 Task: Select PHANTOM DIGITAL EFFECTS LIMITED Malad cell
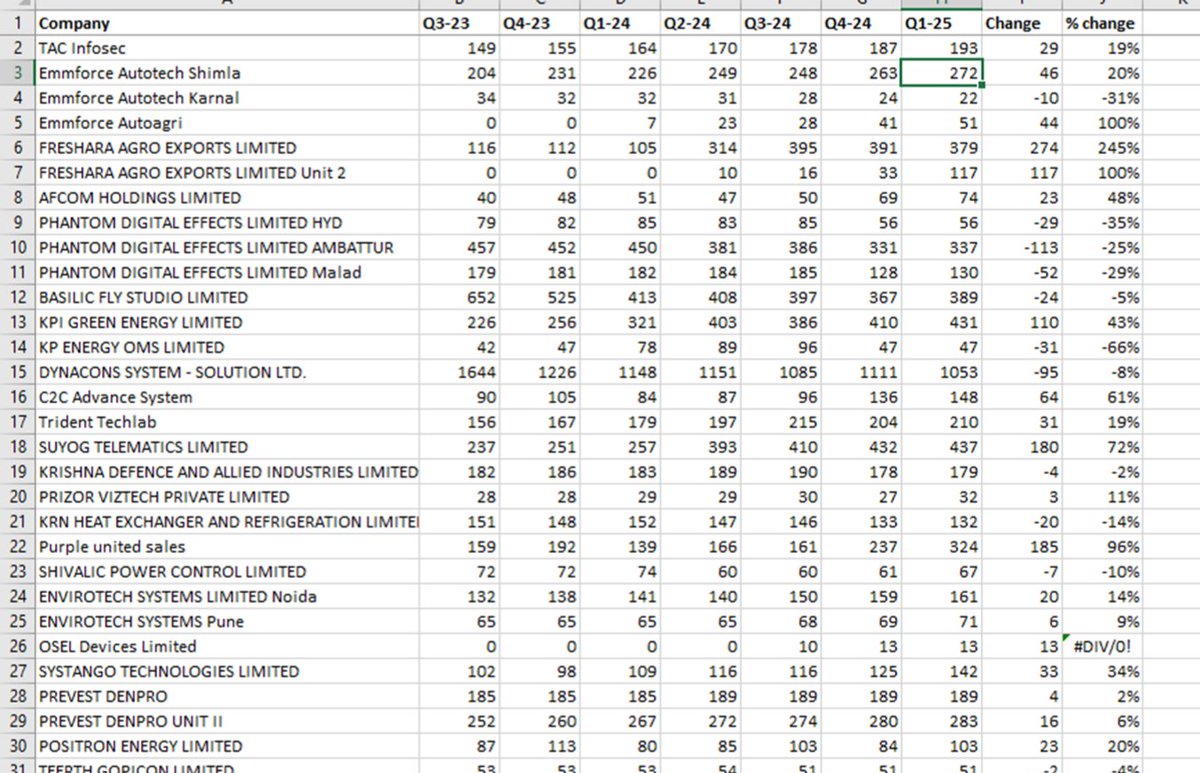pos(227,272)
